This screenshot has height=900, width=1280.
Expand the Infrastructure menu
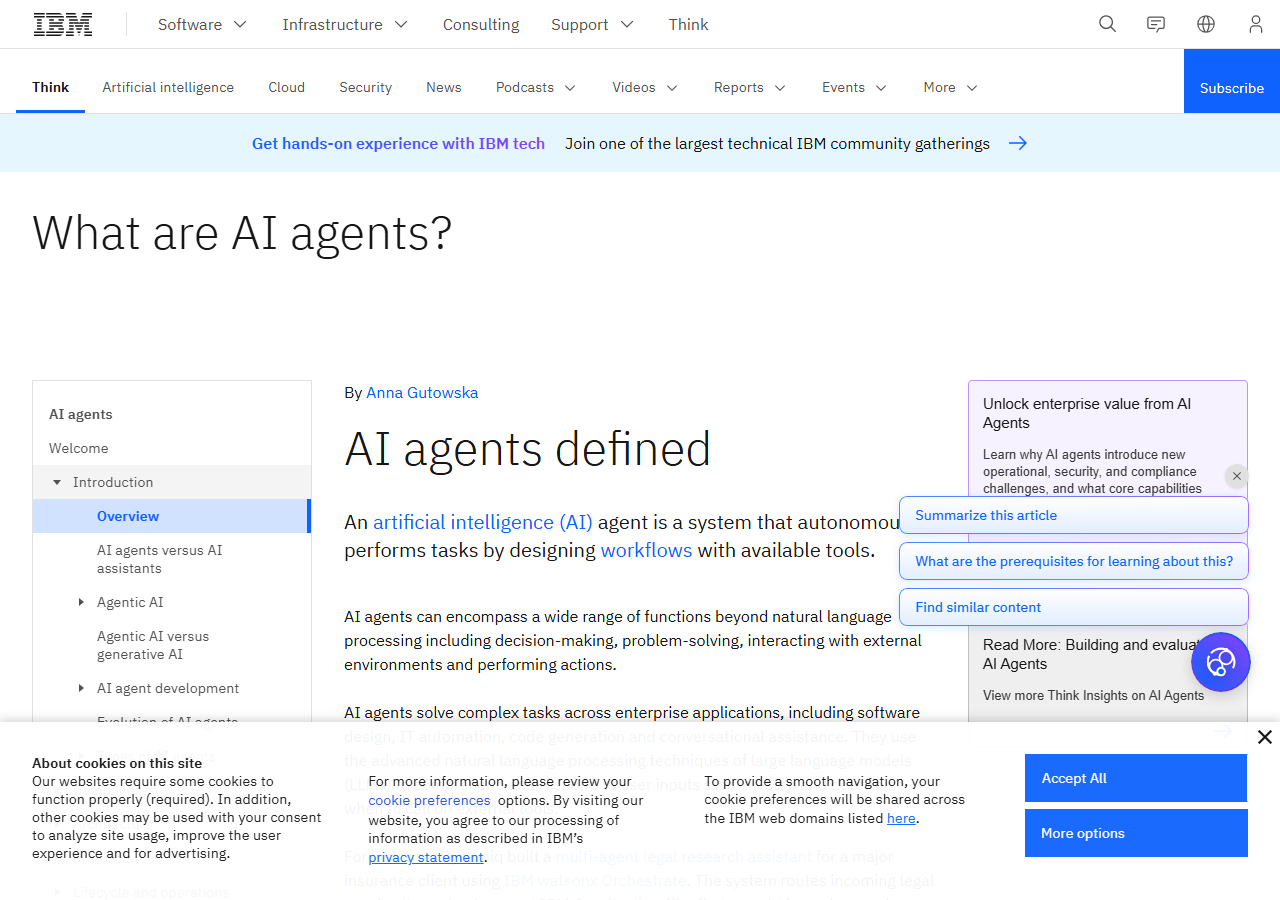coord(345,24)
